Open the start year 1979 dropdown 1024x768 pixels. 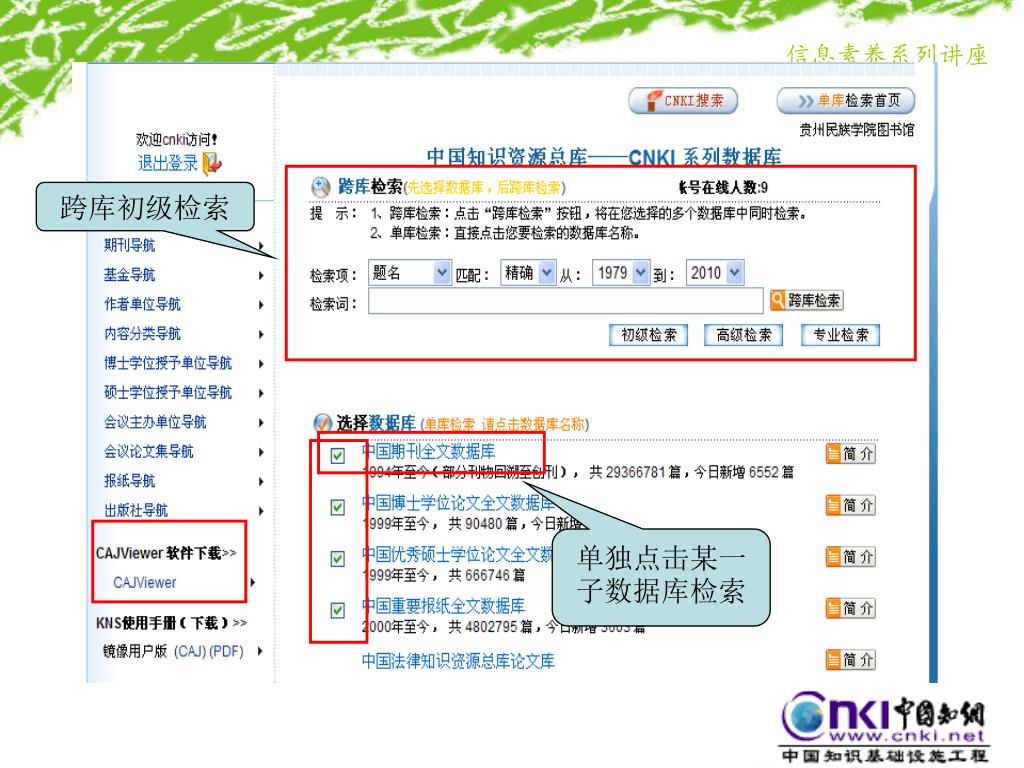tap(620, 272)
